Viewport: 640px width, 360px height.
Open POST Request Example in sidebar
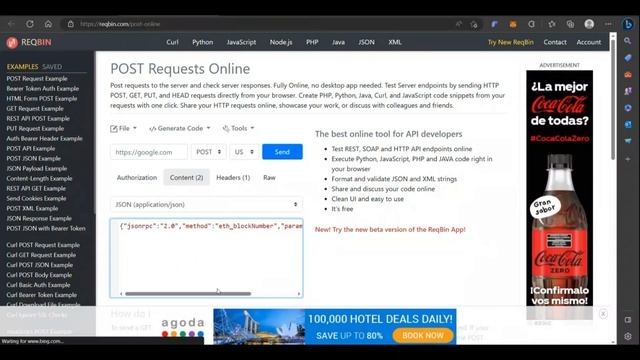coord(37,78)
